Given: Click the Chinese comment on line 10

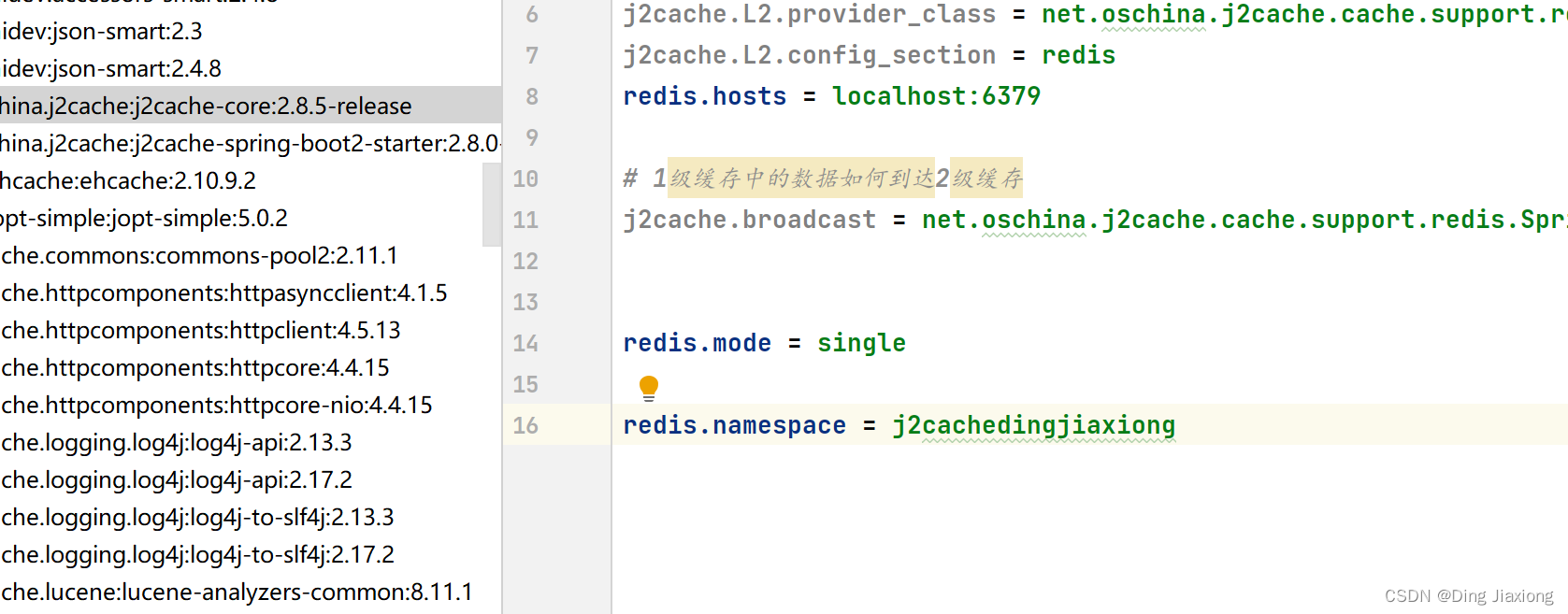Looking at the screenshot, I should [x=824, y=178].
